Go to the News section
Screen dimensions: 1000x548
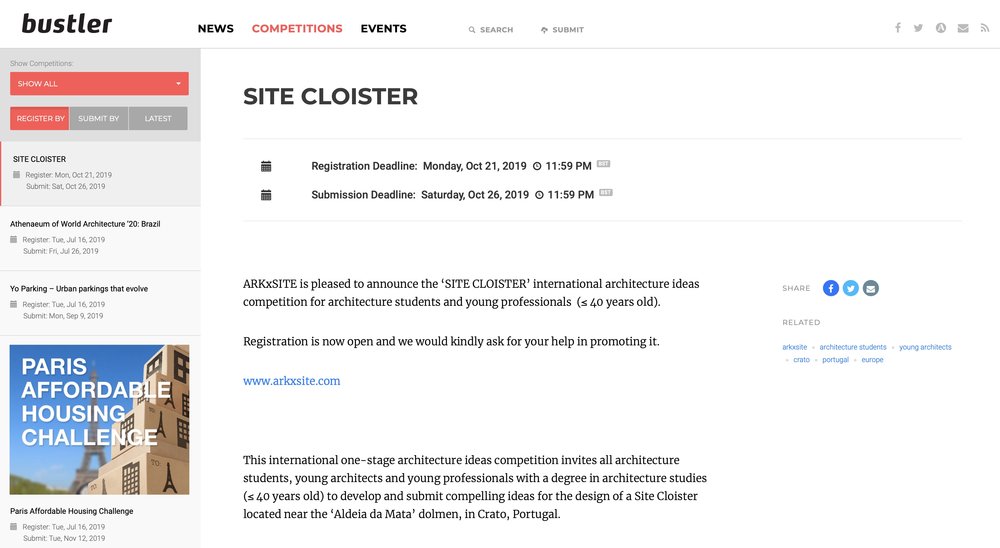coord(215,29)
